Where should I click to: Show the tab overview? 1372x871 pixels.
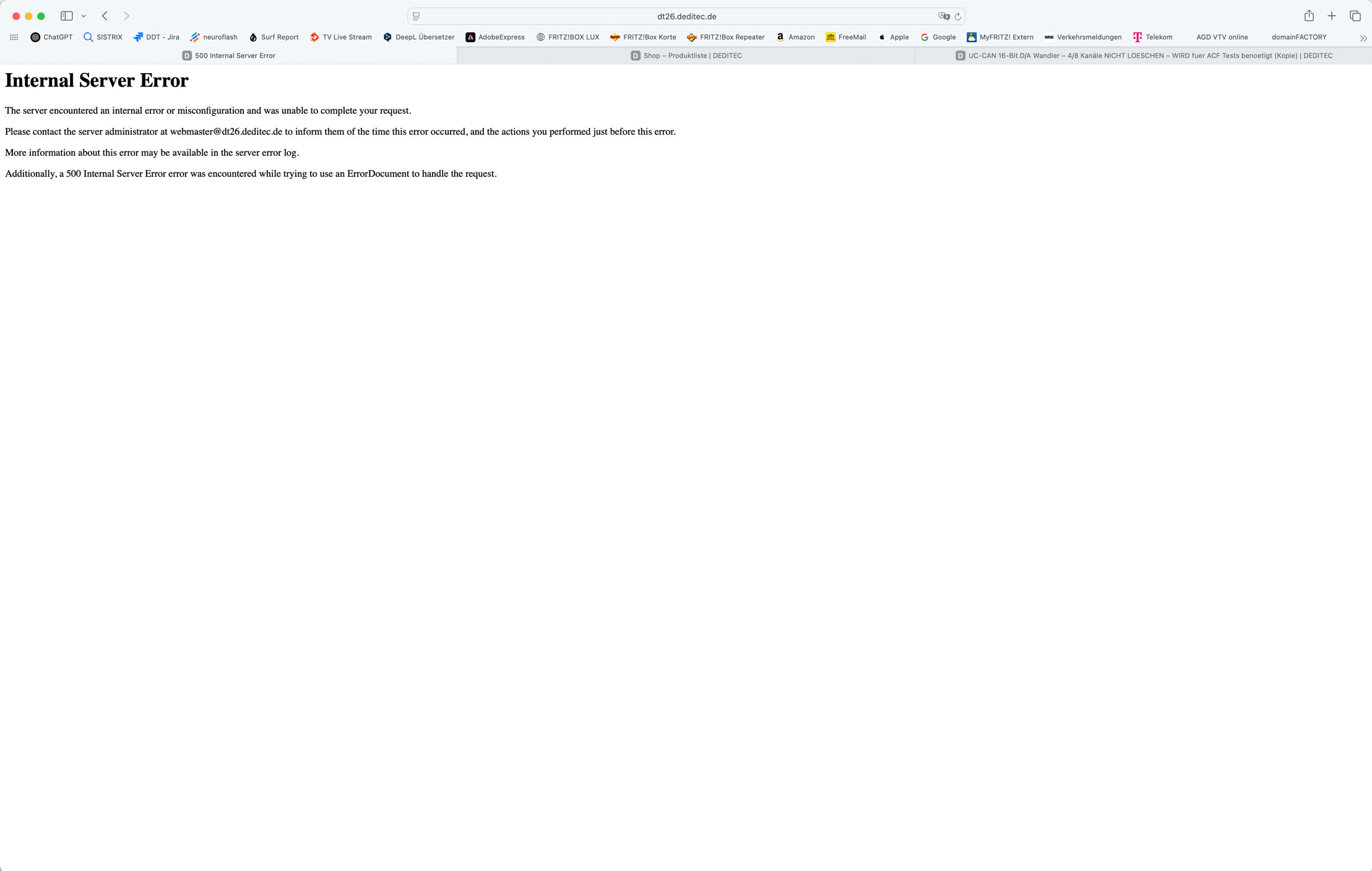1355,16
